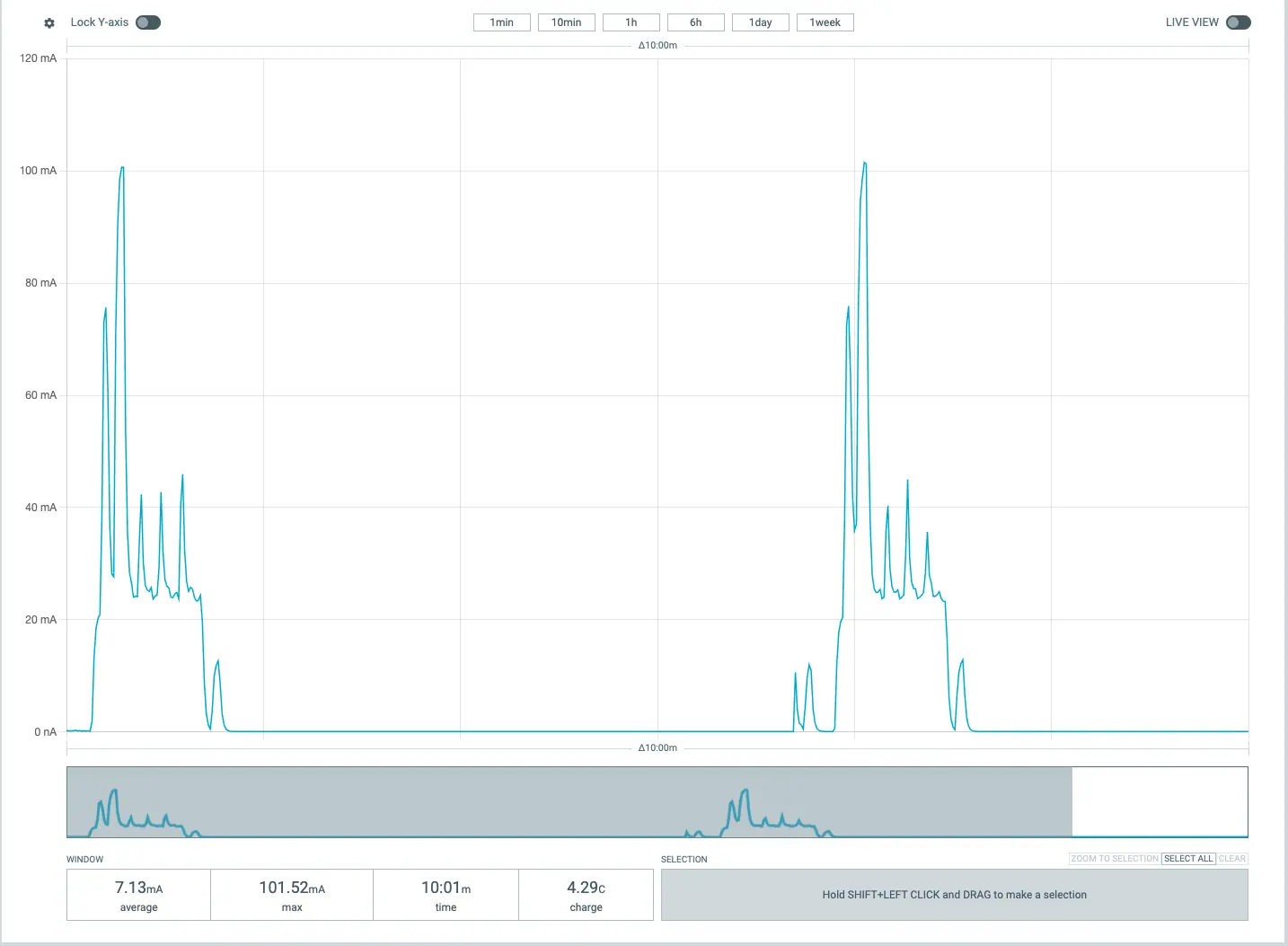1288x946 pixels.
Task: Click the 7.13 mA average readout
Action: (x=138, y=895)
